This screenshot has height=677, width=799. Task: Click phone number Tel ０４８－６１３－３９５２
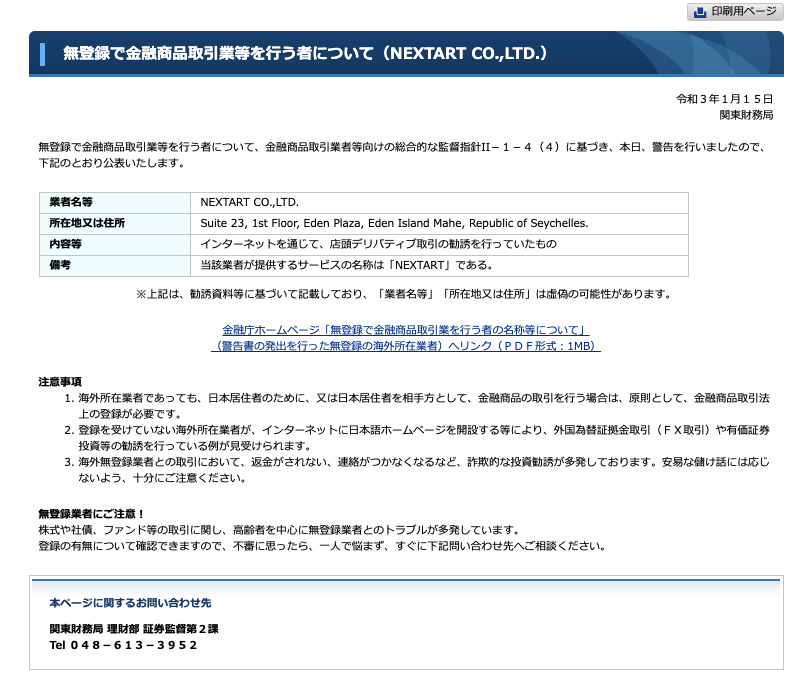click(x=123, y=645)
